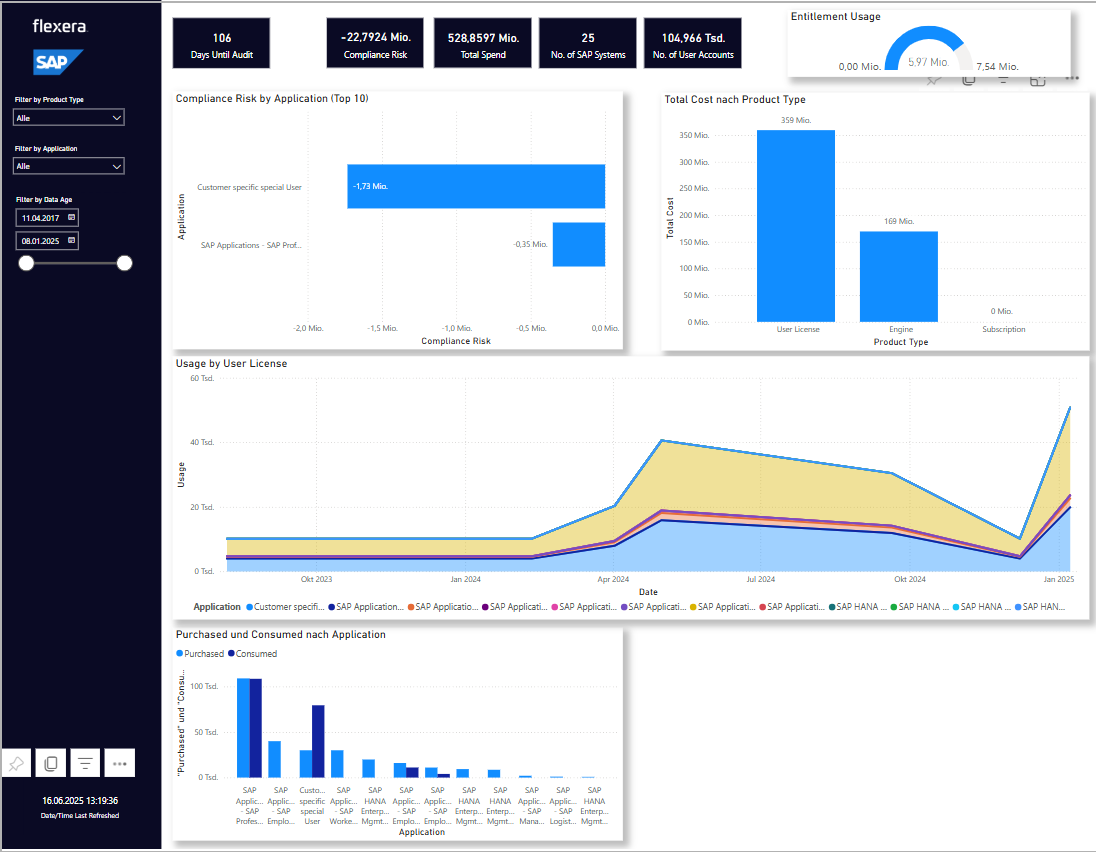Viewport: 1096px width, 852px height.
Task: Select the No. of SAP Systems card
Action: (588, 43)
